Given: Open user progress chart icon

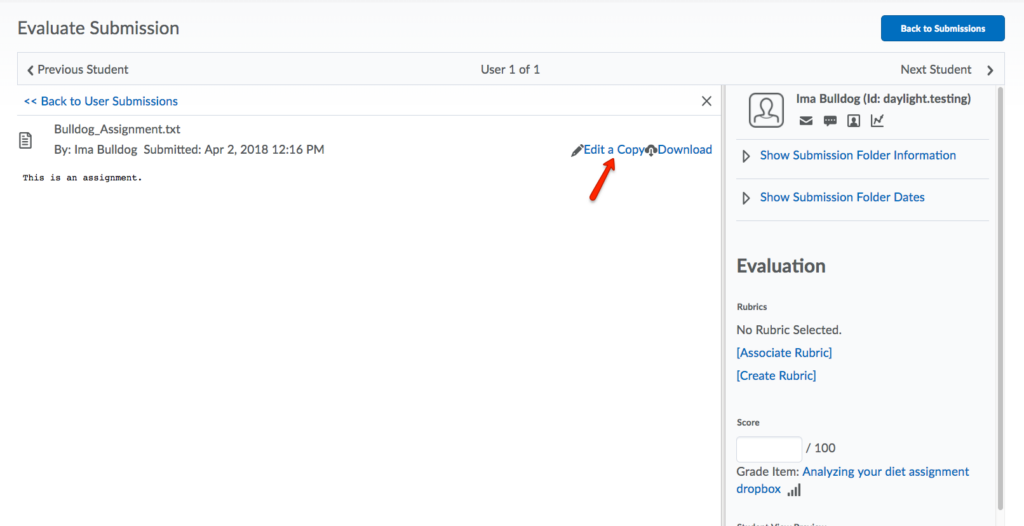Looking at the screenshot, I should [x=877, y=121].
